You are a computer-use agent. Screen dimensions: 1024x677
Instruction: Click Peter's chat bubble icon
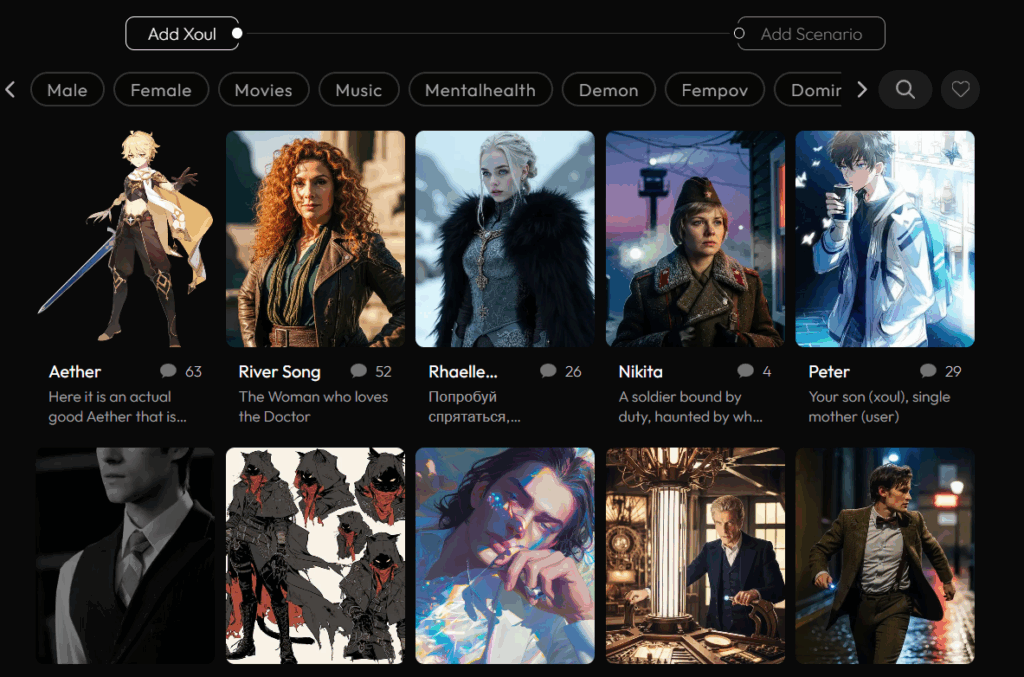(928, 372)
